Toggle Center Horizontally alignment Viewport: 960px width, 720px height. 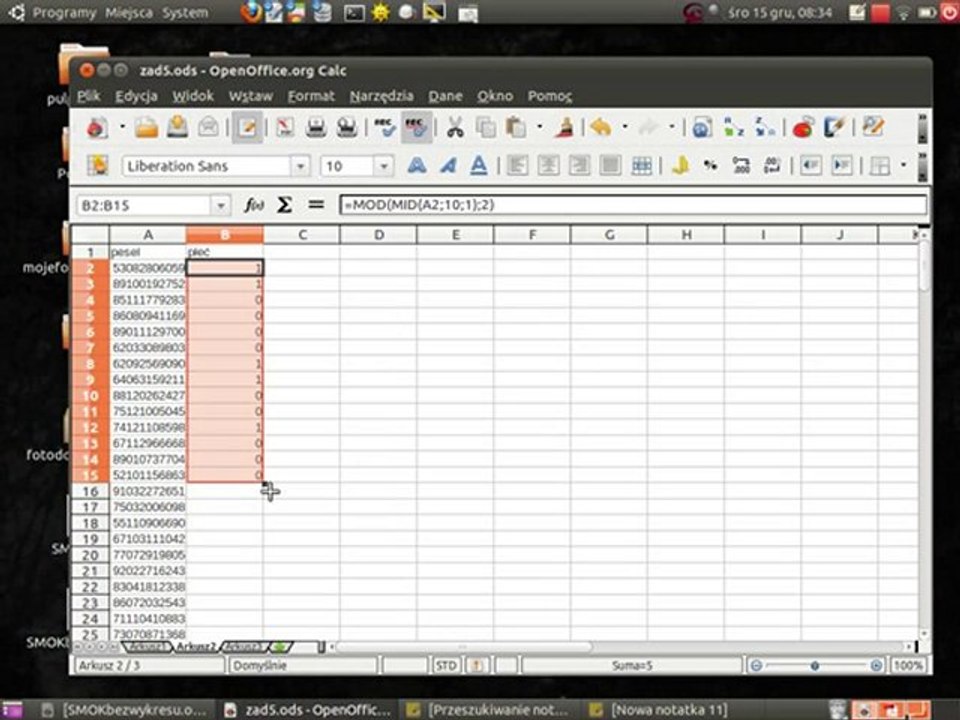(x=549, y=165)
